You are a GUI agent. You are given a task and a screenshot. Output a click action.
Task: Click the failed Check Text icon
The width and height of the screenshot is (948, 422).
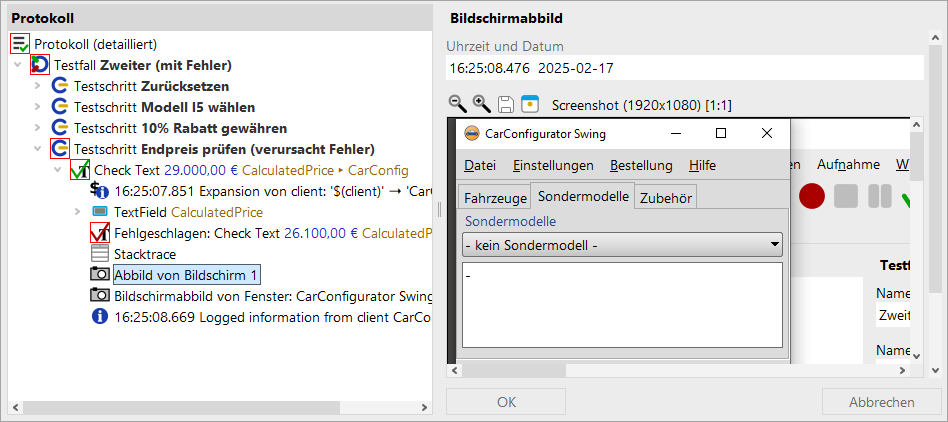click(x=100, y=233)
